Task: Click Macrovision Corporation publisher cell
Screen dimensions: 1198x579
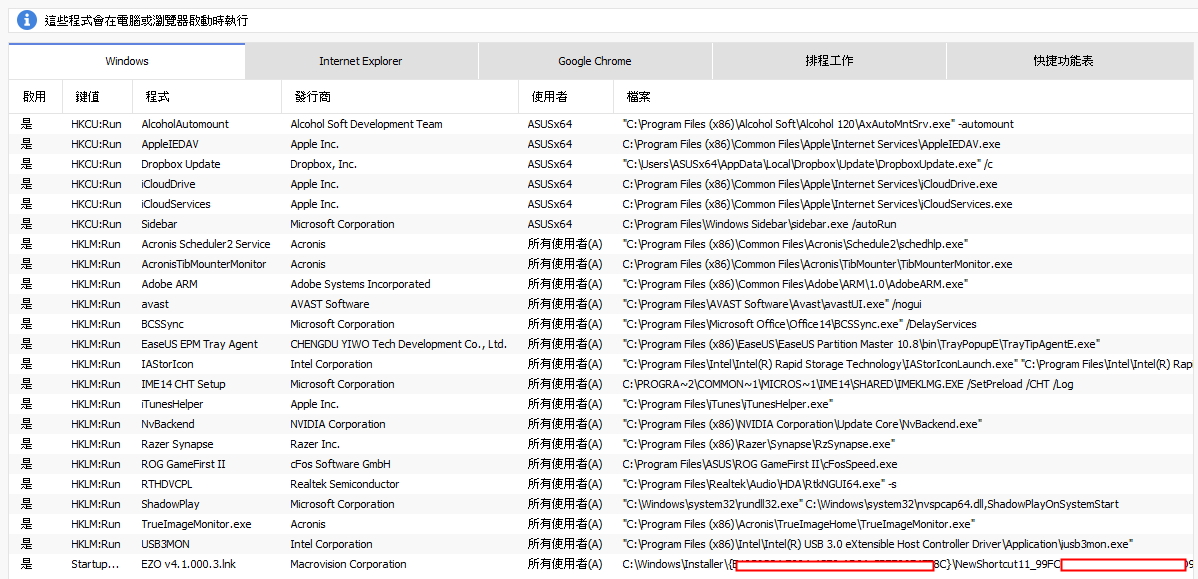Action: 348,564
